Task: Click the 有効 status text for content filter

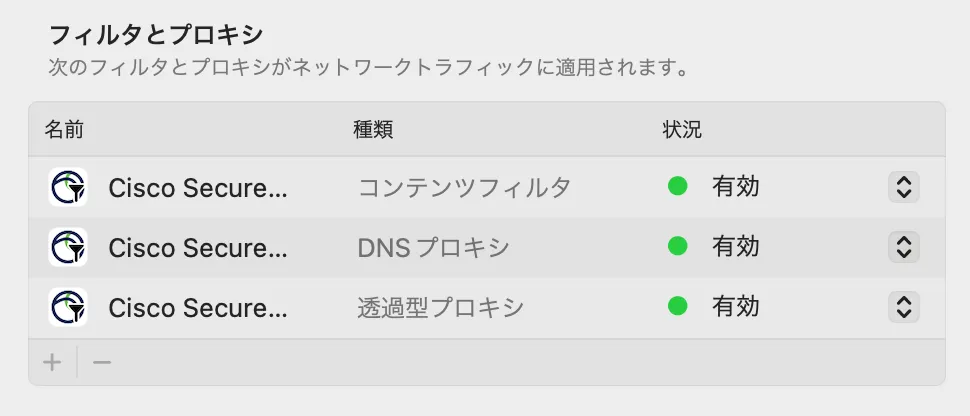Action: (736, 187)
